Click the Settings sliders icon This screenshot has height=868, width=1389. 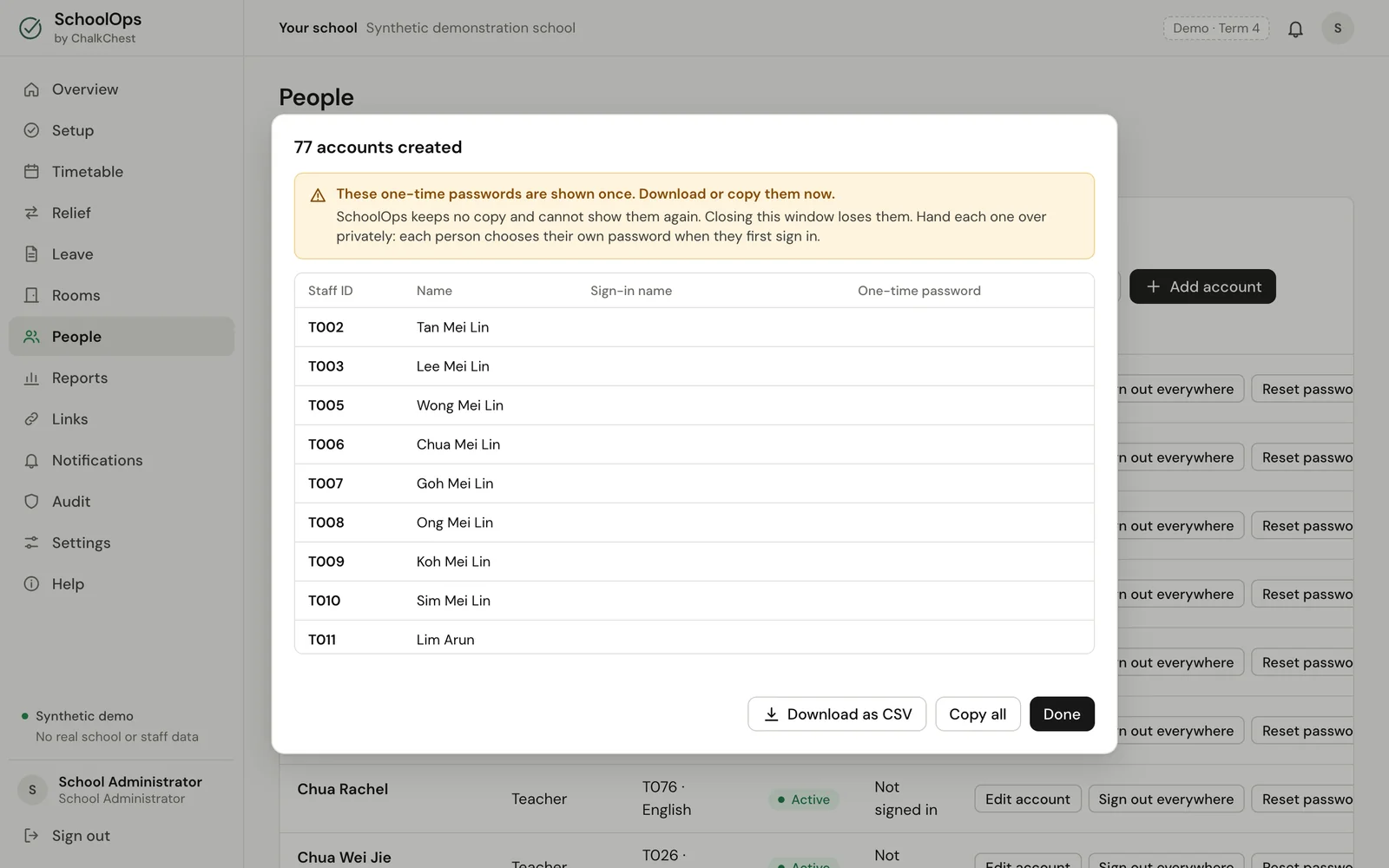[x=31, y=542]
